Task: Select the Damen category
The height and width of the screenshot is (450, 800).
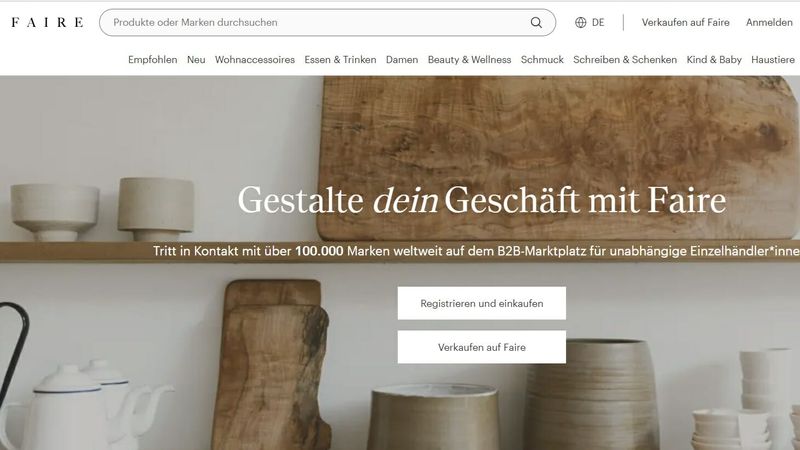Action: 402,60
